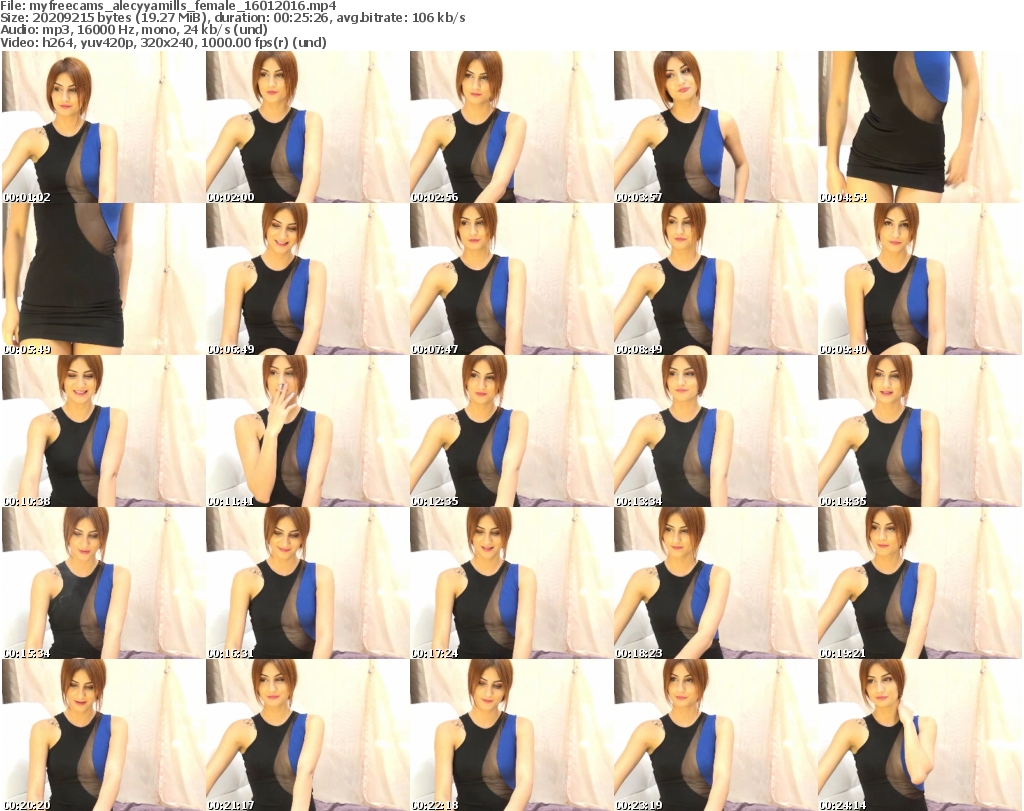1024x811 pixels.
Task: View the standing frame at 00:04:54
Action: click(920, 127)
